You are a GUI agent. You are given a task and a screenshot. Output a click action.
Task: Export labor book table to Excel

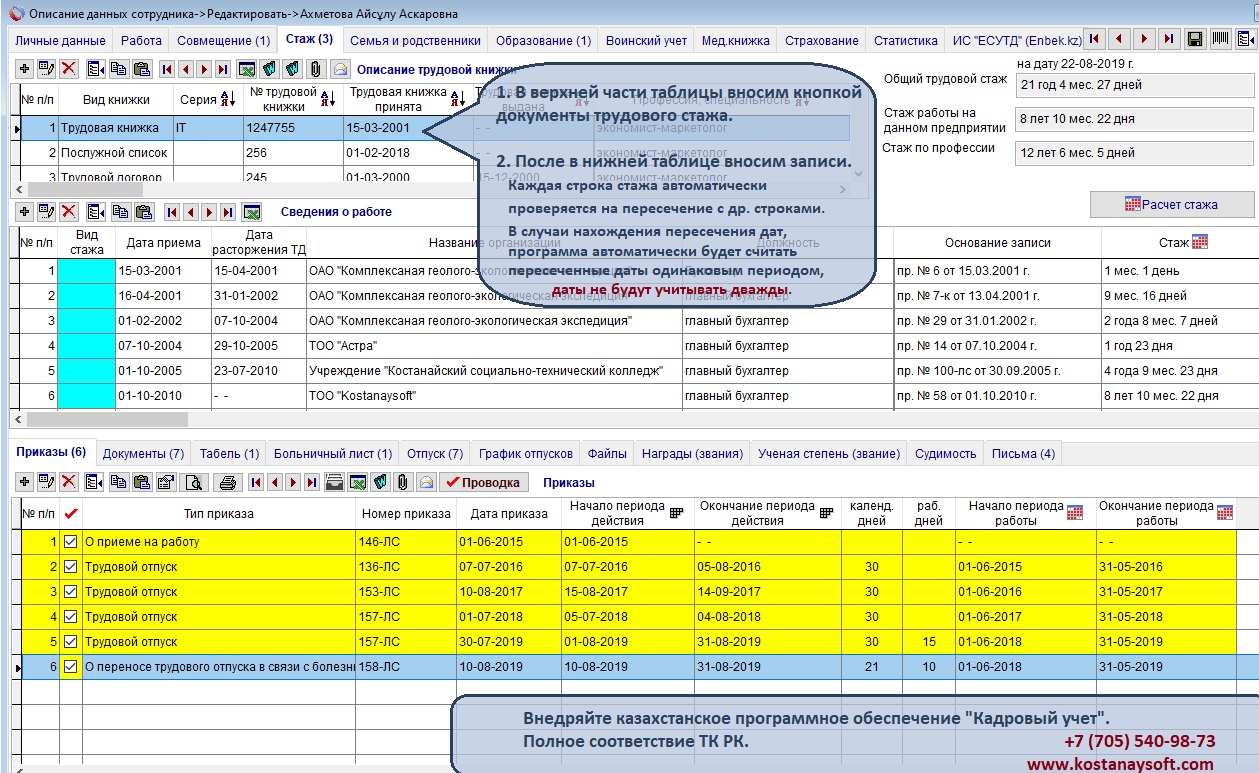[x=246, y=69]
